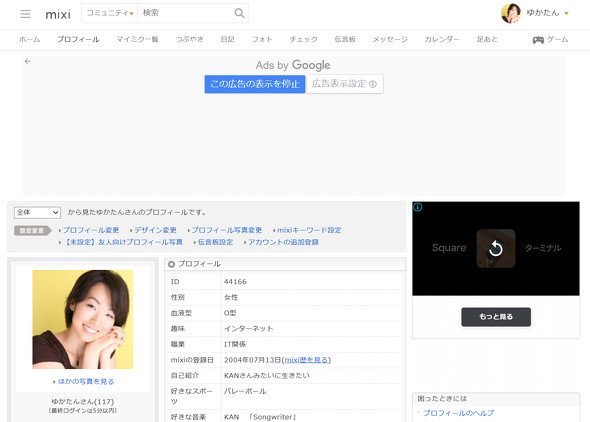Open 伝言板設定 link
Screen dimensions: 590x422
[x=216, y=242]
